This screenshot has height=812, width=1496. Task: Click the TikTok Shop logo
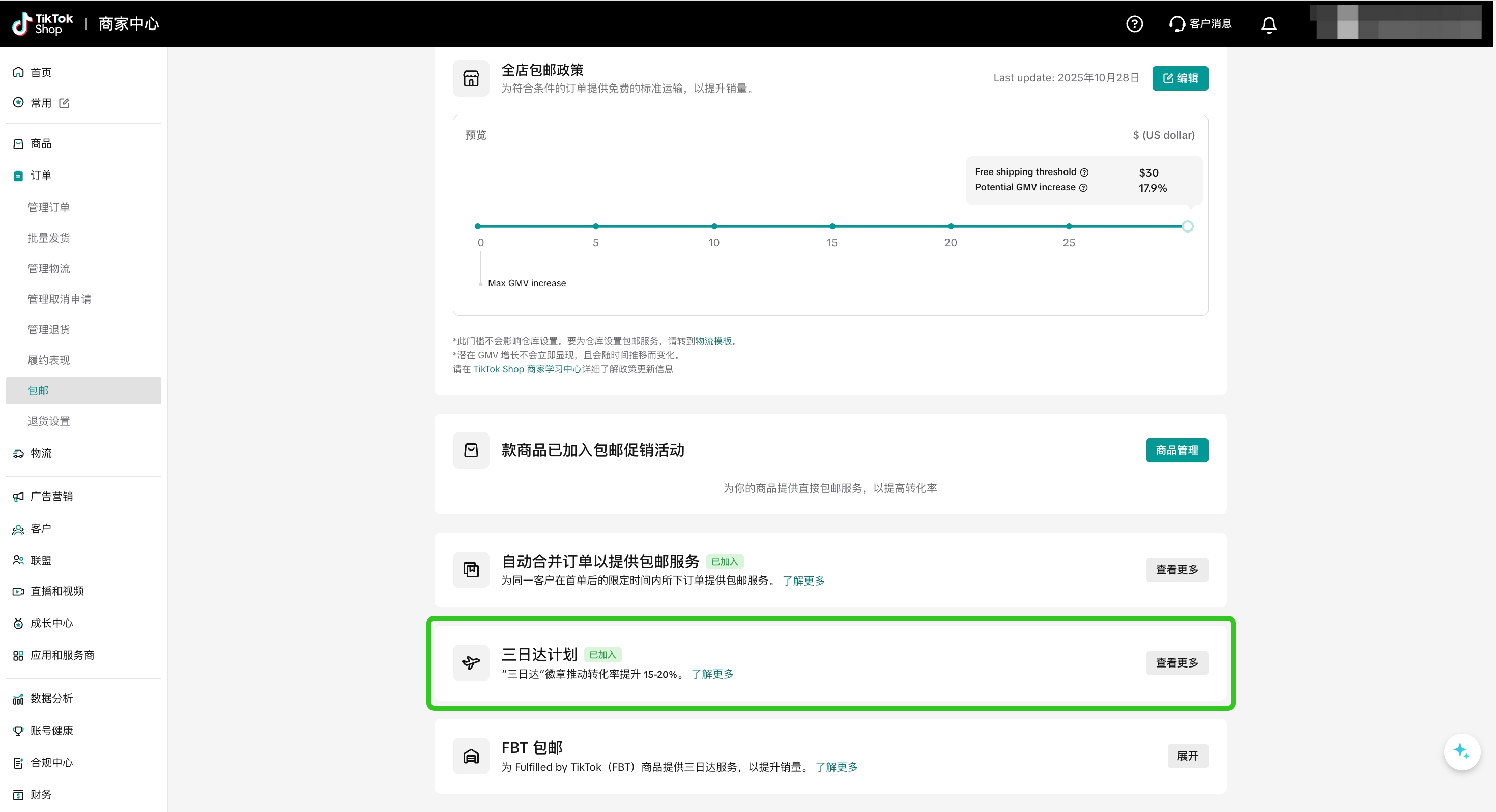[x=43, y=24]
